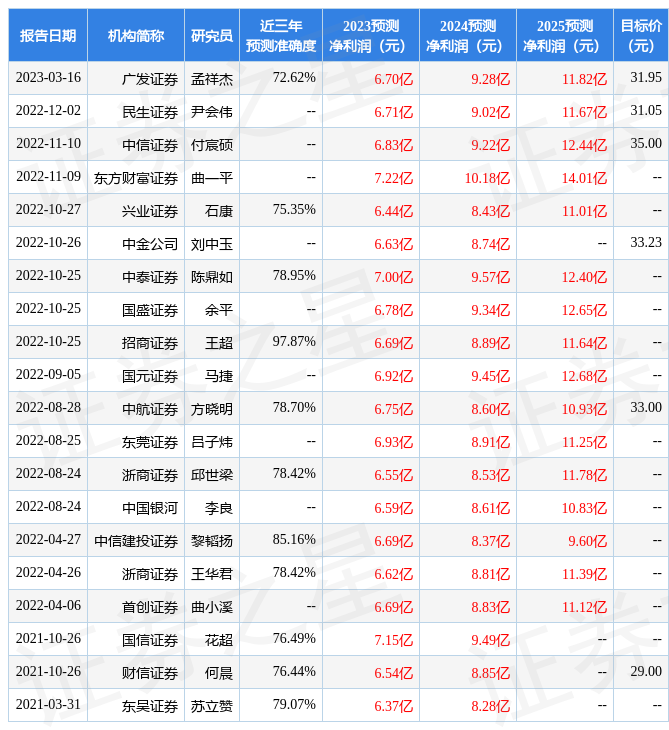The image size is (669, 730).
Task: Click 2024 forecast 8.28亿
Action: point(491,707)
